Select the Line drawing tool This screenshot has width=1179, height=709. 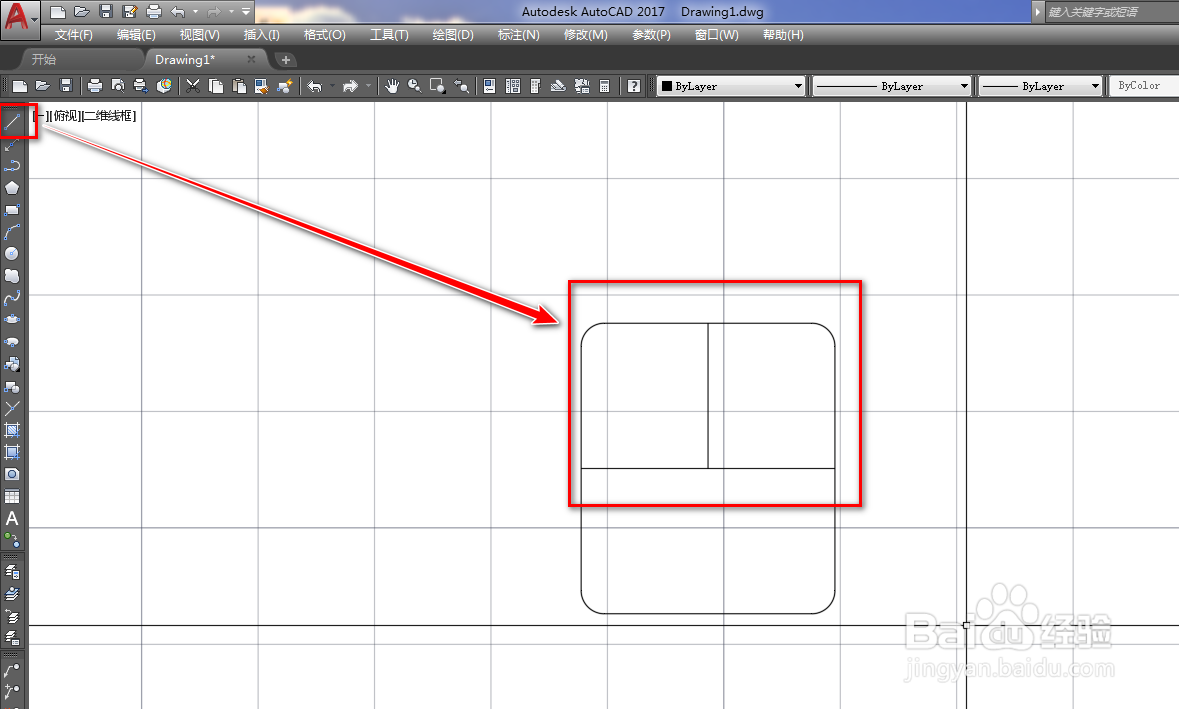pyautogui.click(x=12, y=121)
